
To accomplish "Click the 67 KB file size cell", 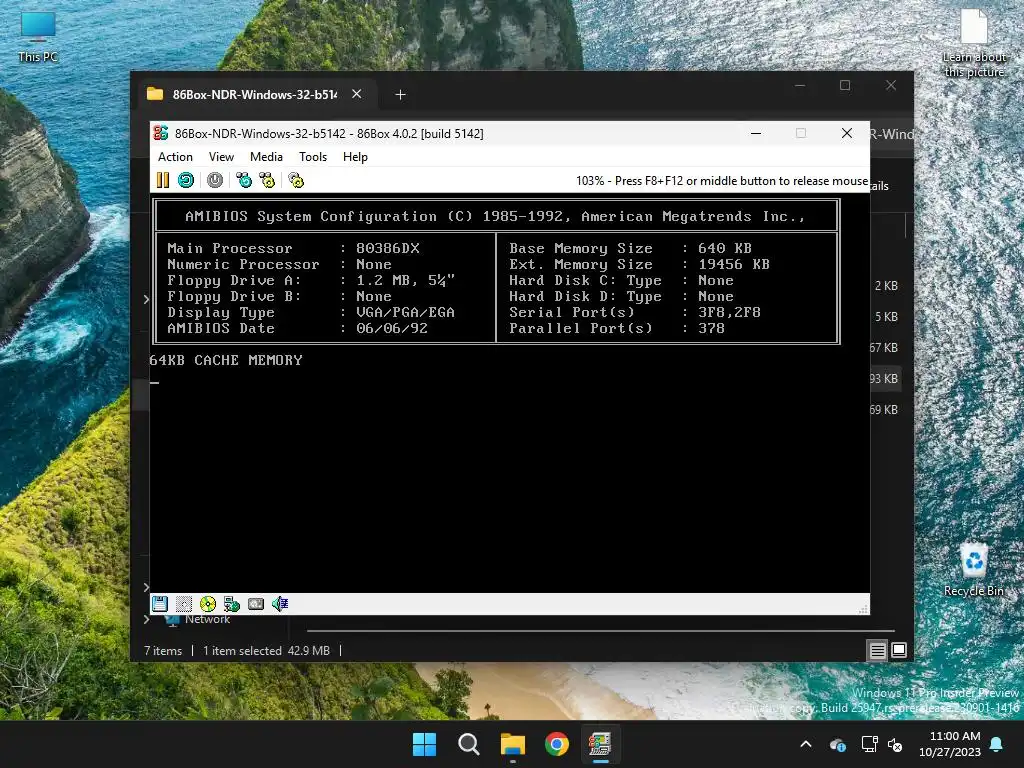I will point(884,347).
